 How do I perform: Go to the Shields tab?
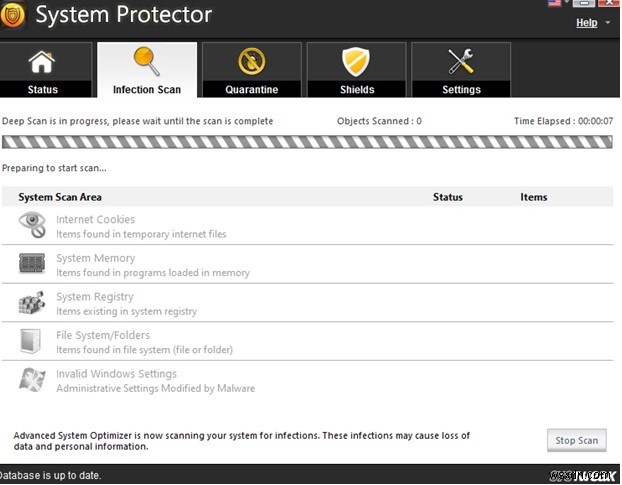click(357, 70)
